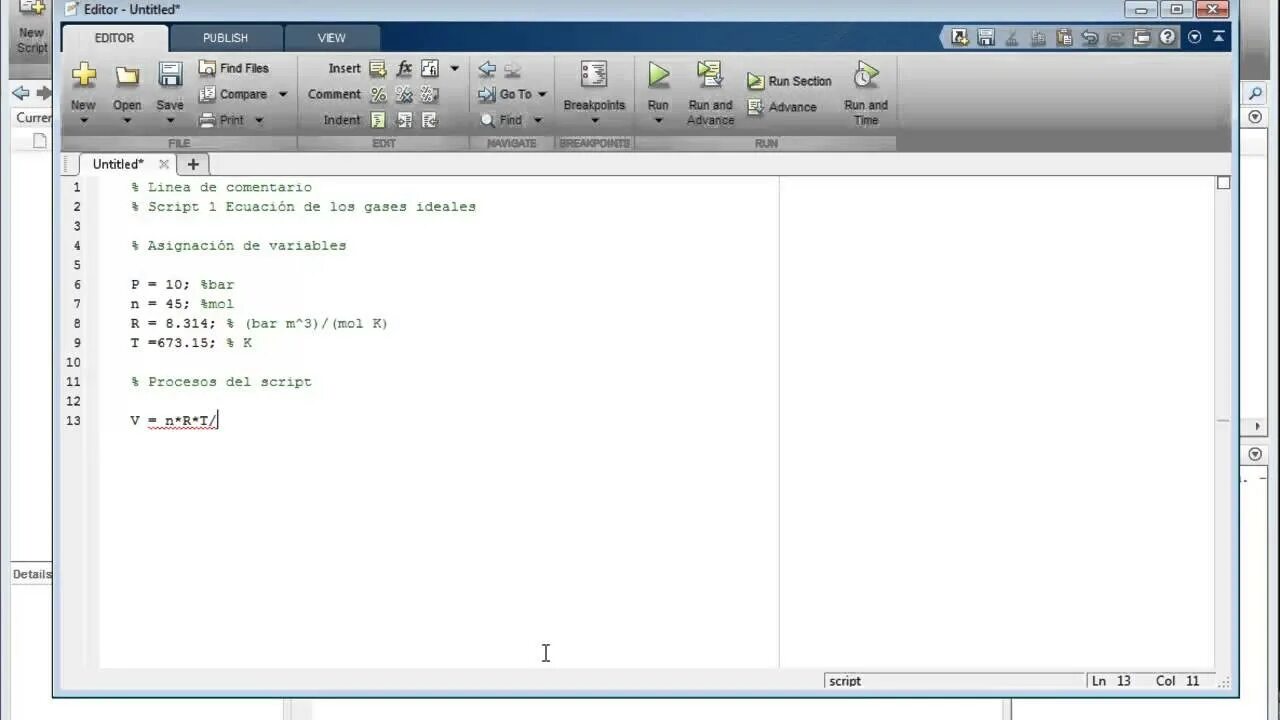Image resolution: width=1280 pixels, height=720 pixels.
Task: Switch to the PUBLISH tab
Action: (x=225, y=38)
